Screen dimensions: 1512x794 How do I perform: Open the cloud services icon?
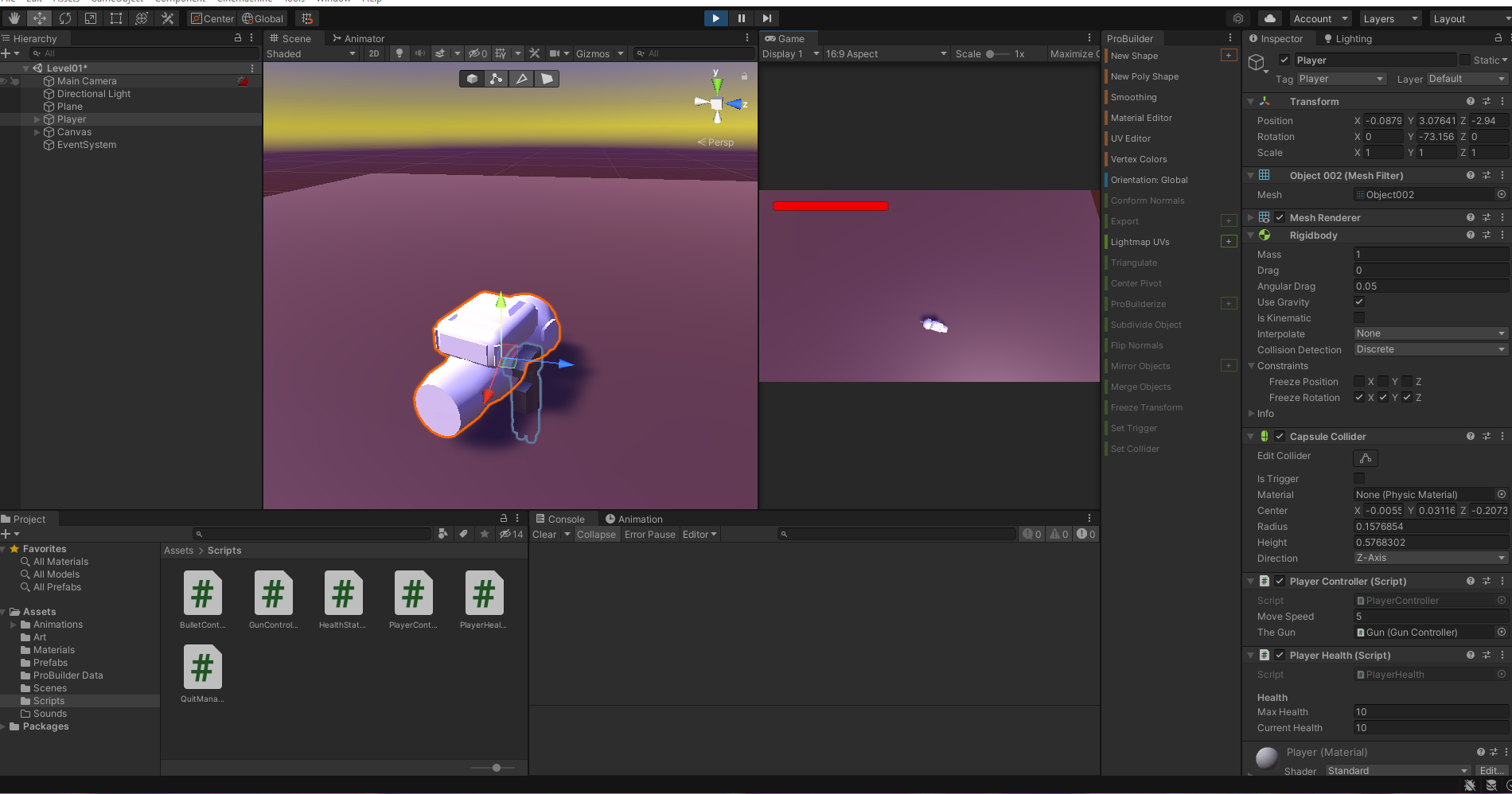(x=1269, y=18)
